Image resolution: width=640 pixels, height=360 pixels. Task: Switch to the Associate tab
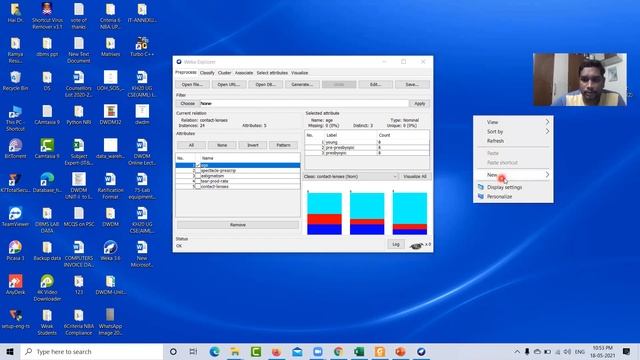[x=244, y=73]
